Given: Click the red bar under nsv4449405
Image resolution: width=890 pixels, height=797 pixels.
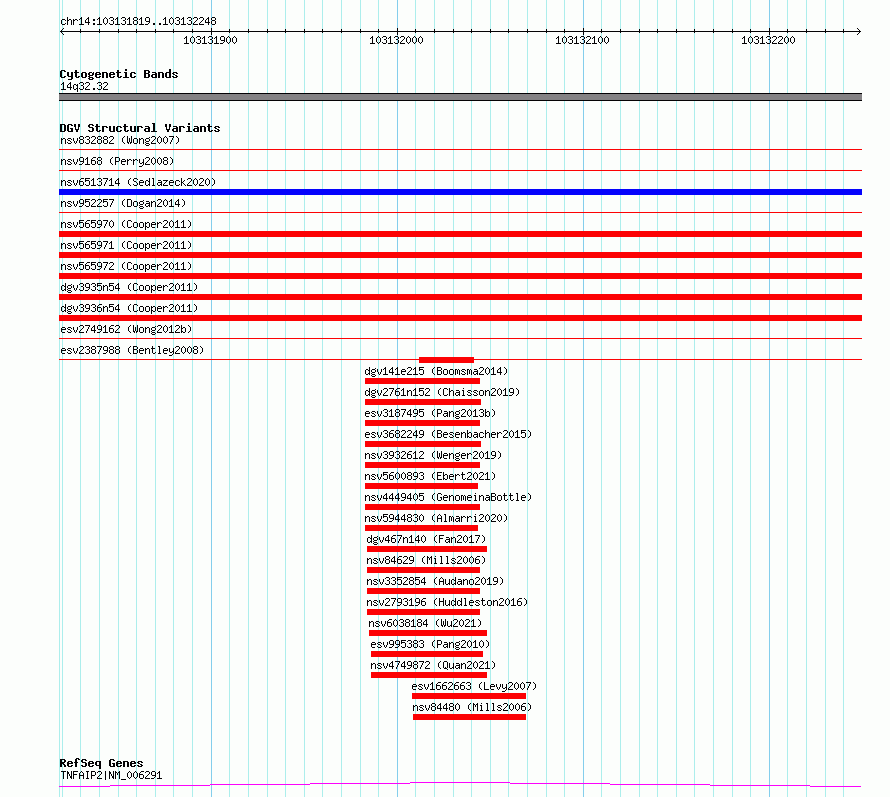Looking at the screenshot, I should pos(422,507).
